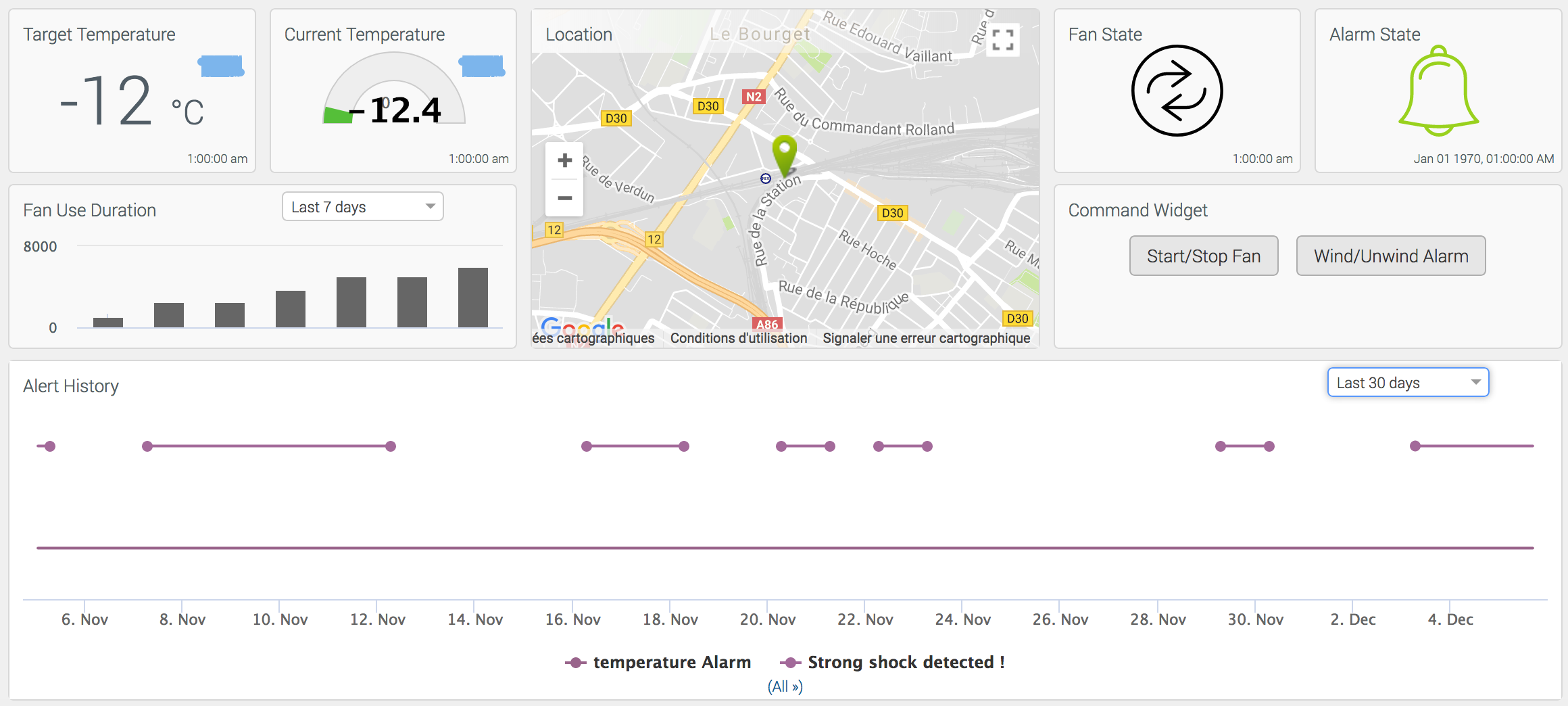Click Signaler une erreur cartographique link
The image size is (1568, 706).
click(x=926, y=338)
